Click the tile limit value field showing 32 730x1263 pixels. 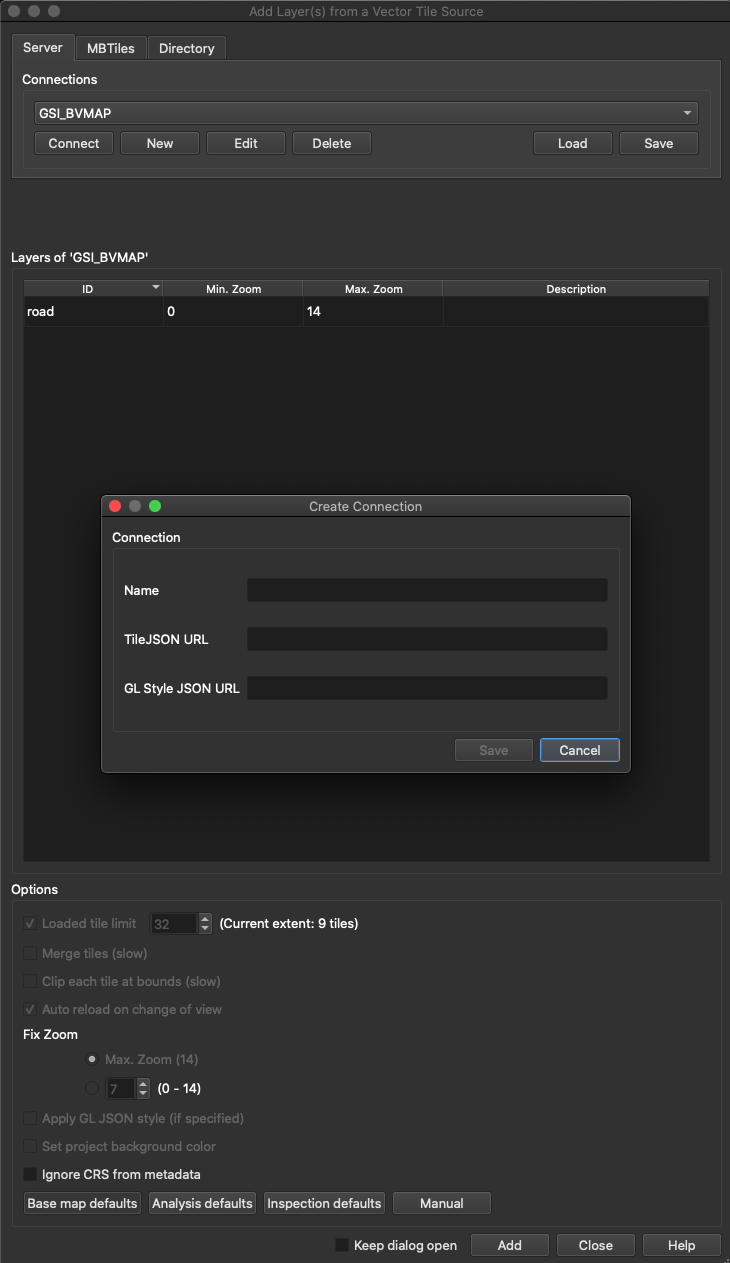pos(173,924)
